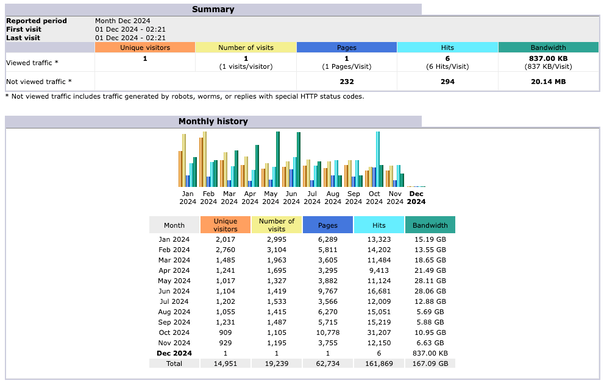
Task: Click the green Bandwidth summary header
Action: click(549, 47)
